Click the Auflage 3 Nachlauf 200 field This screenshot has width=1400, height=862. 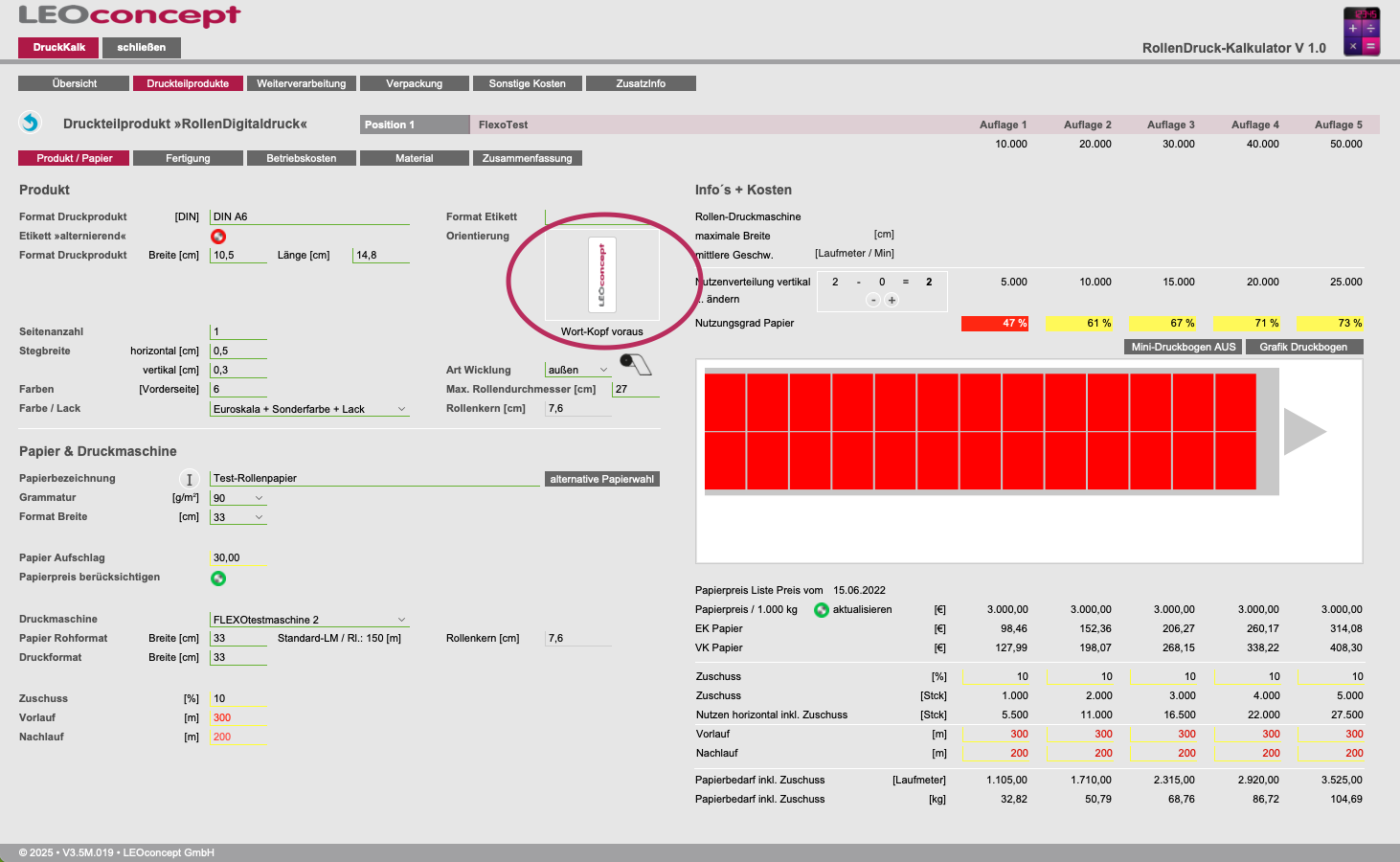pos(1163,753)
